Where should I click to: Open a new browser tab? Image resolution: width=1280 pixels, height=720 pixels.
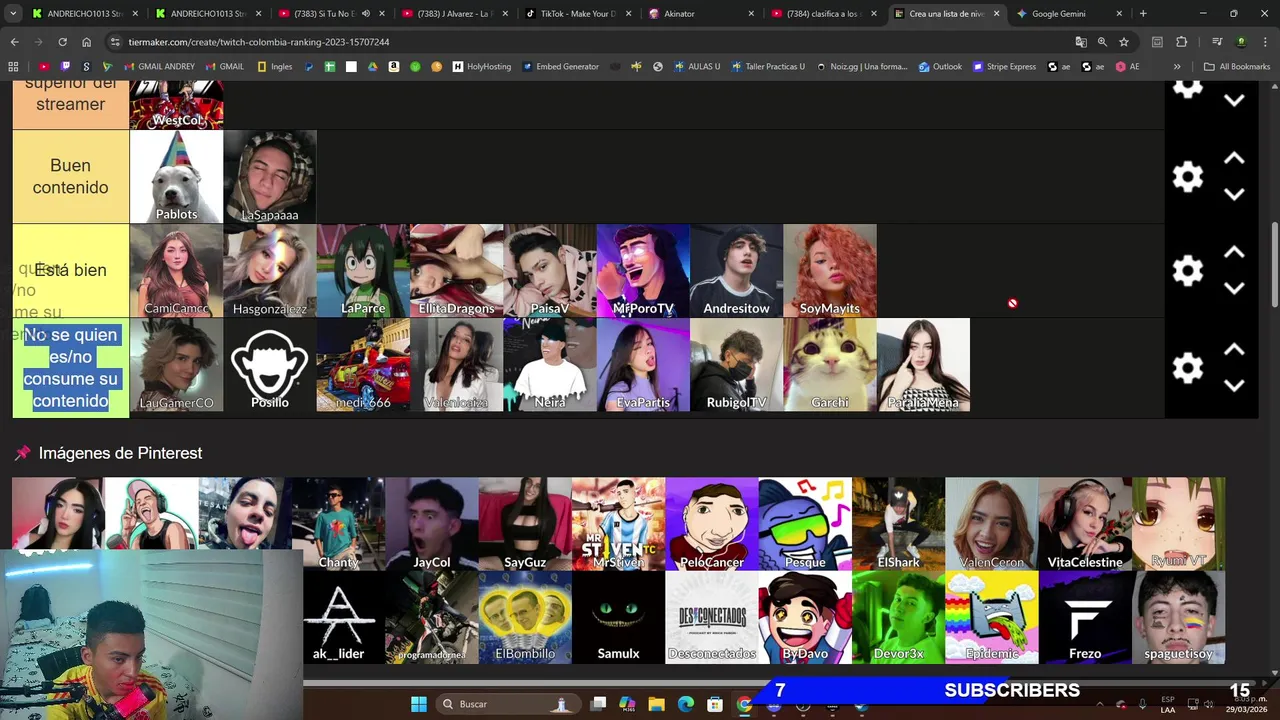[1143, 14]
